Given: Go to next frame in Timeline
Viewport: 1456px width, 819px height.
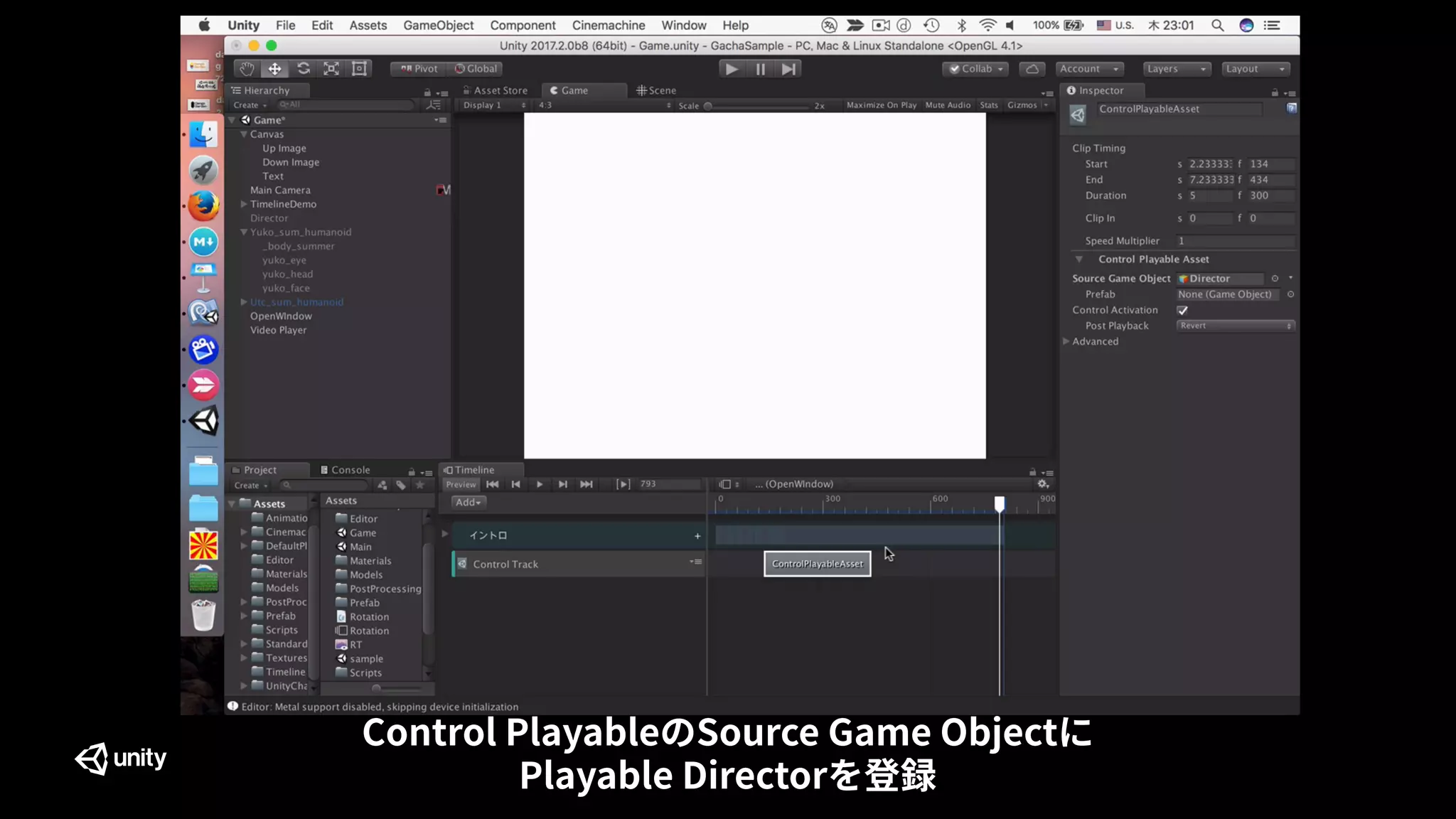Looking at the screenshot, I should [x=563, y=484].
